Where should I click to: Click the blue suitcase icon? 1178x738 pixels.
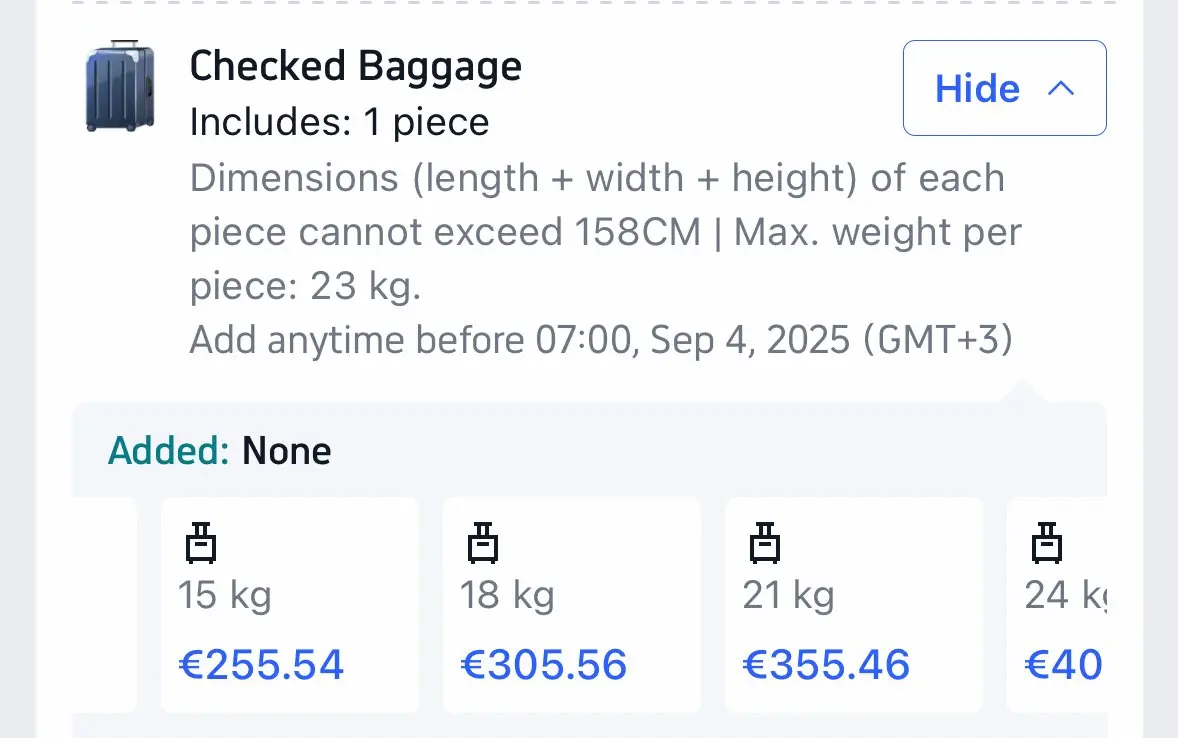point(120,86)
